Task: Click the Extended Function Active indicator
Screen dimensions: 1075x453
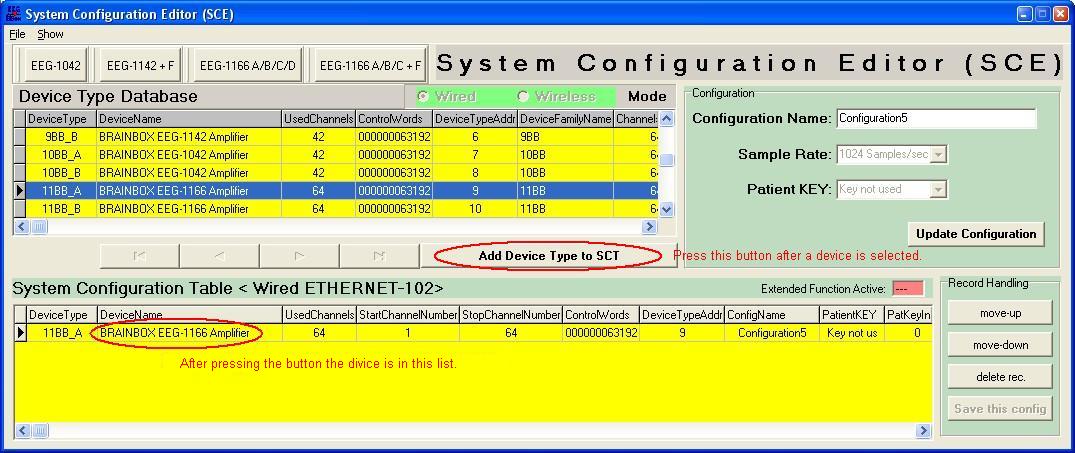Action: coord(908,289)
